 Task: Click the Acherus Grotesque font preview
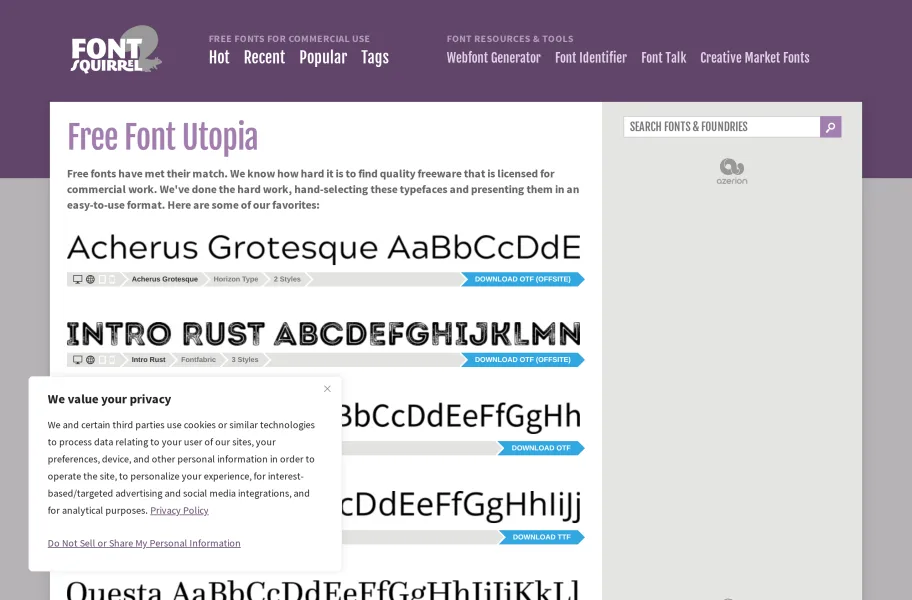tap(324, 247)
